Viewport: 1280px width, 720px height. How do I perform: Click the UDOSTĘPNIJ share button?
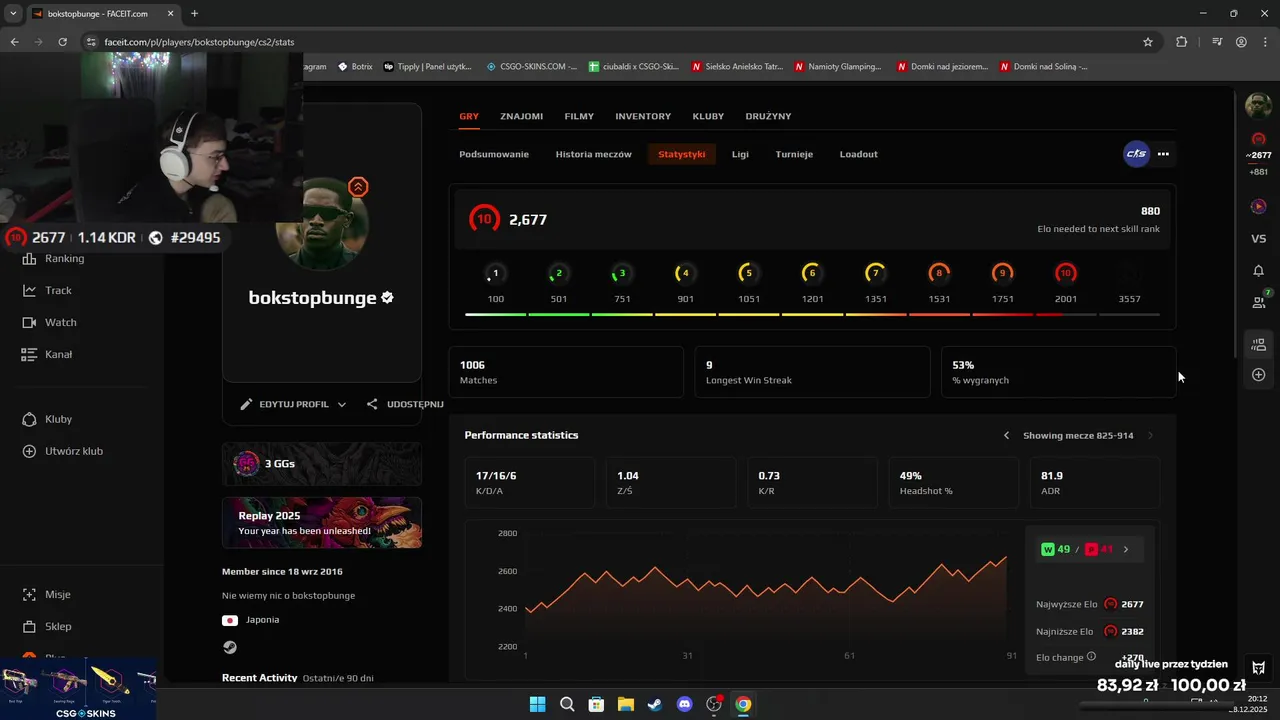405,404
